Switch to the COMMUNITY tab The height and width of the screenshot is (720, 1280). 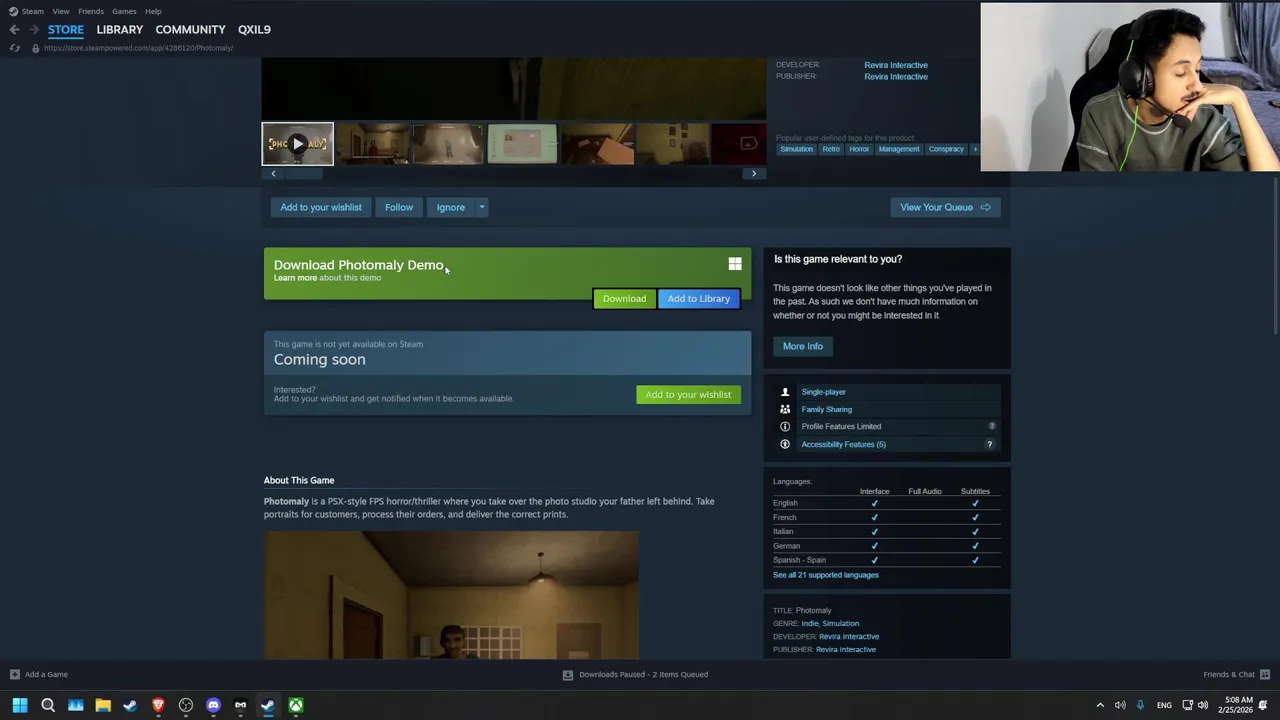tap(190, 29)
